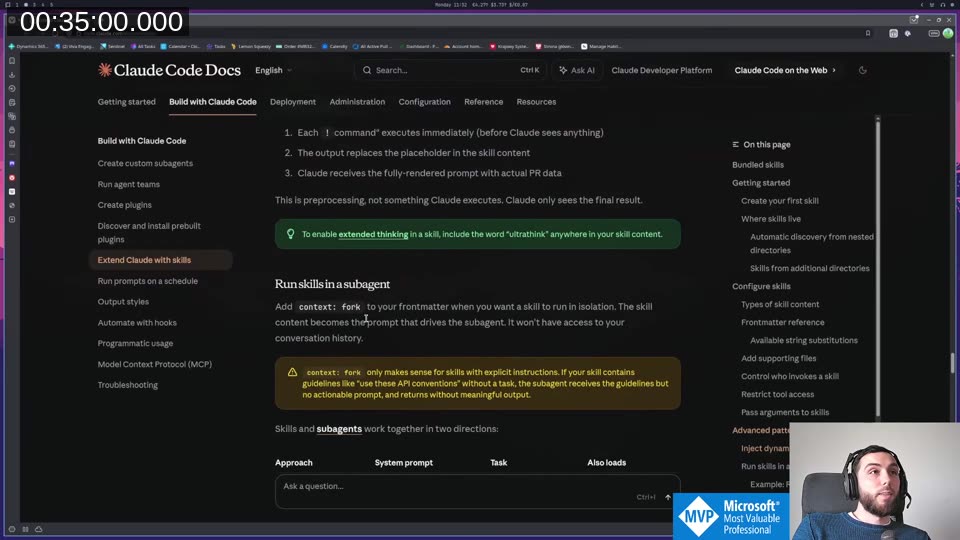
Task: Open the Account home bookmark
Action: pos(463,47)
